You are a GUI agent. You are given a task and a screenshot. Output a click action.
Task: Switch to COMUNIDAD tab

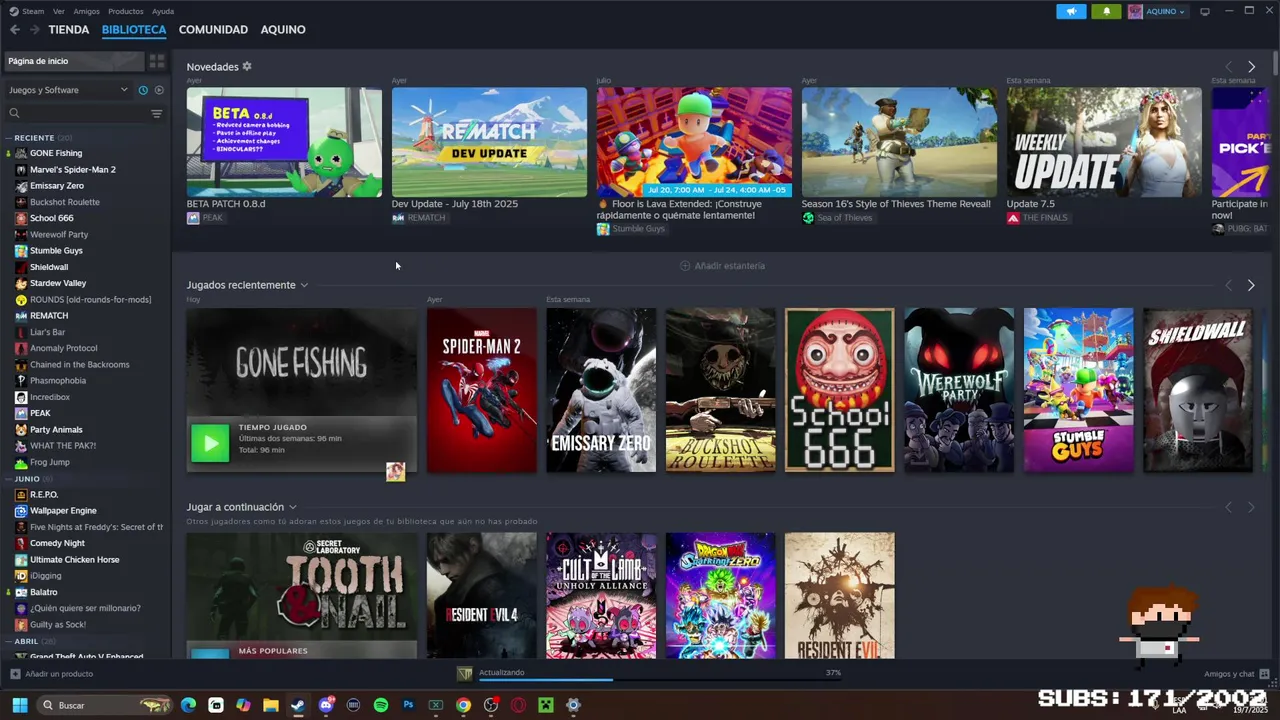[213, 30]
